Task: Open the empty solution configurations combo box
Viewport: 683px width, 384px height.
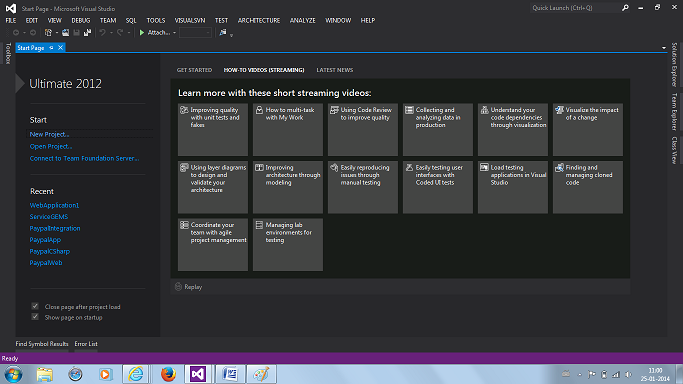Action: click(x=195, y=33)
